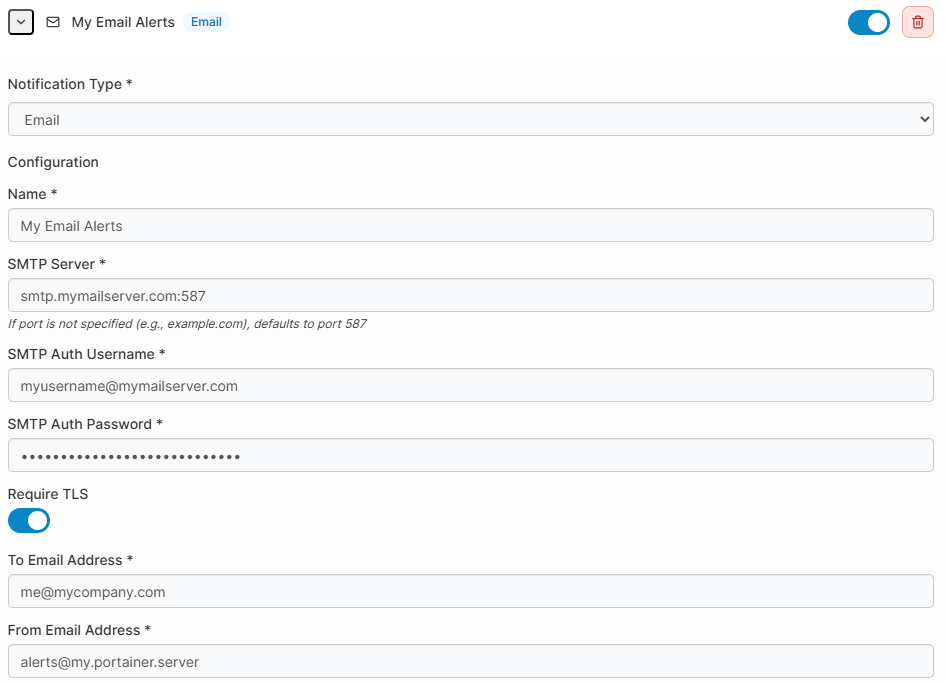Click into the SMTP Auth Password field

470,455
